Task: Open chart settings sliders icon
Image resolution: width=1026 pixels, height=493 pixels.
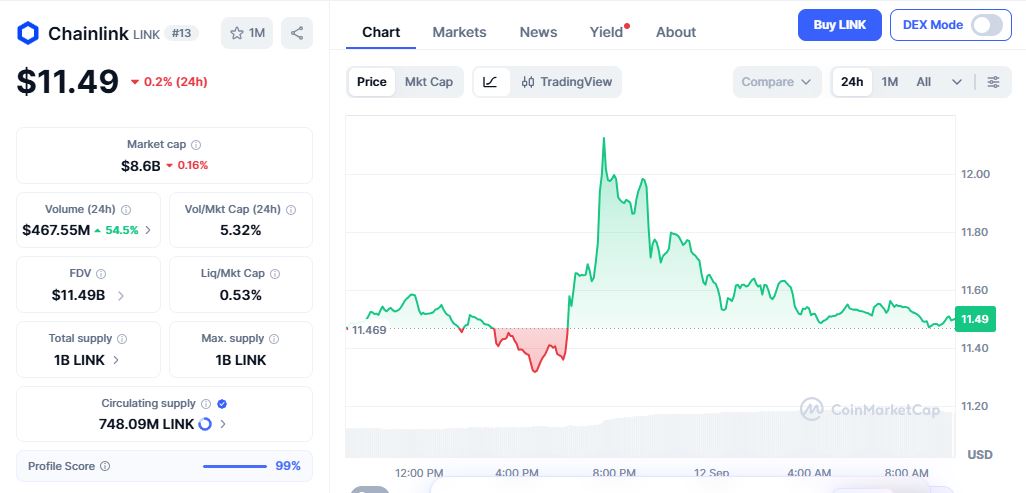Action: click(x=993, y=82)
